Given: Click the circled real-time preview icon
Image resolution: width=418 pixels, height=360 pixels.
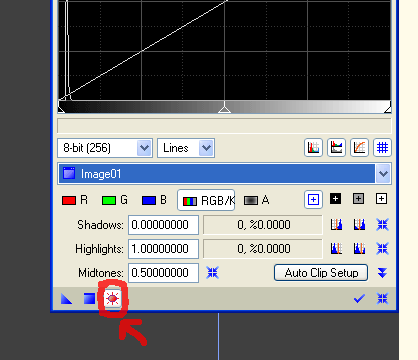Looking at the screenshot, I should tap(112, 298).
